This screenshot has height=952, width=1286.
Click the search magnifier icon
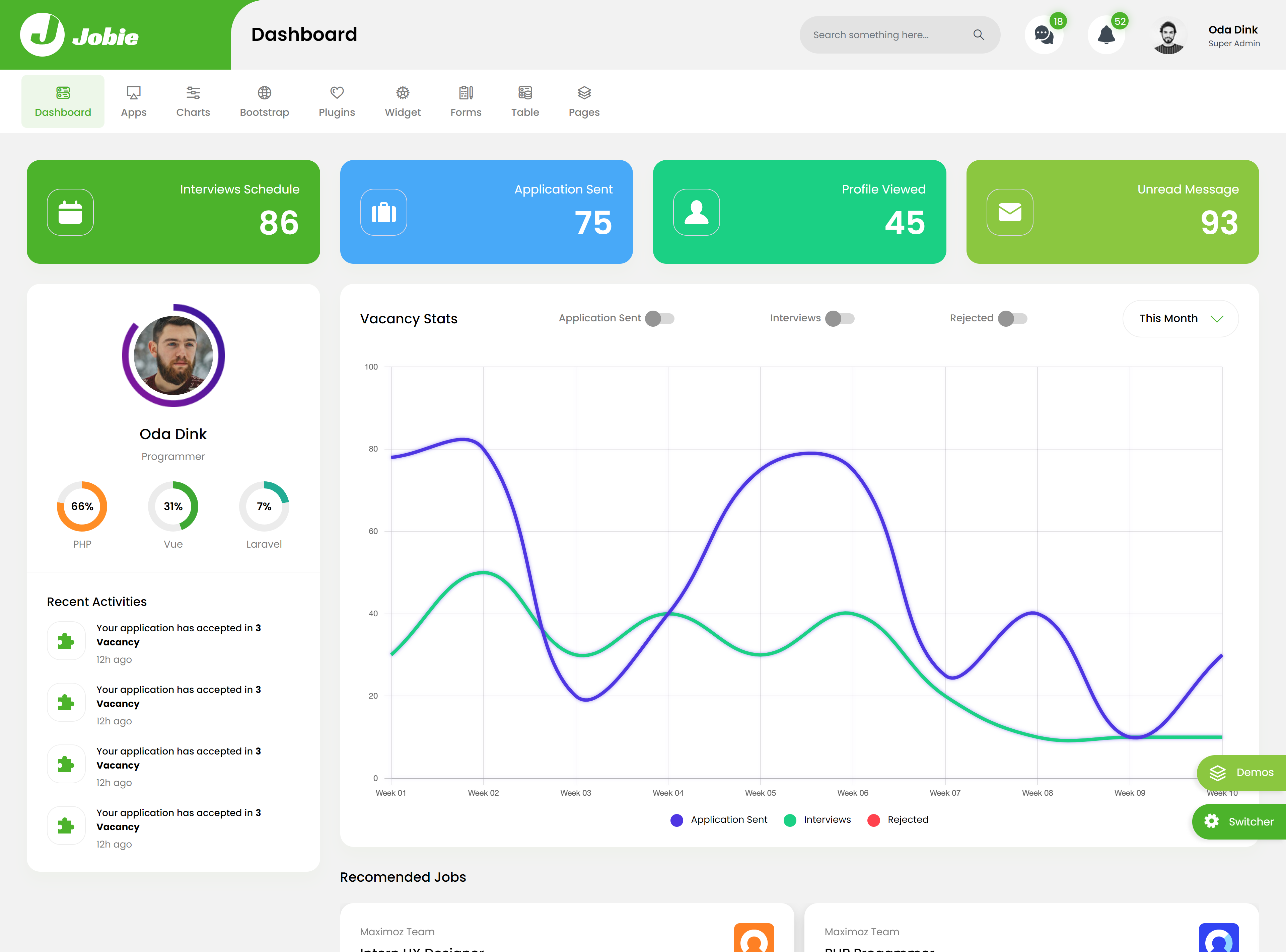978,34
